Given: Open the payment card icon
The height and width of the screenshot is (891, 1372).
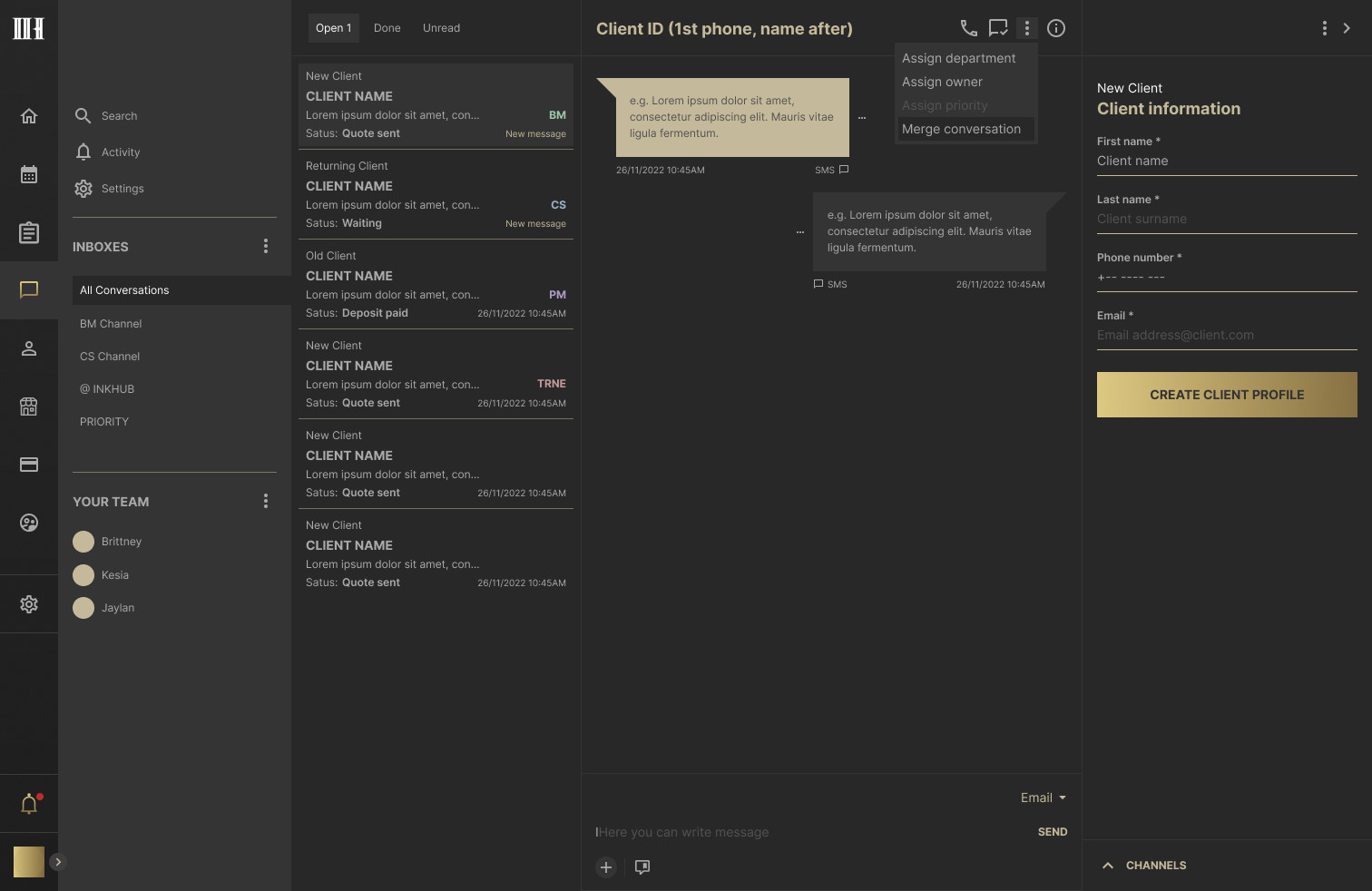Looking at the screenshot, I should [29, 465].
